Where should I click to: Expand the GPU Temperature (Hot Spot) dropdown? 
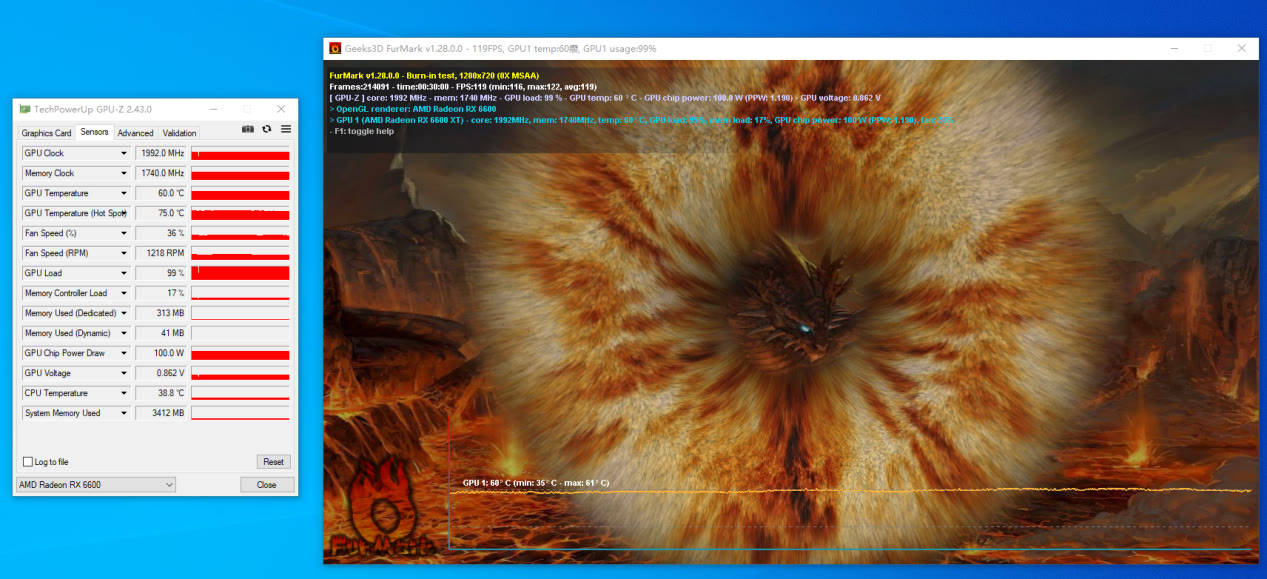click(124, 213)
